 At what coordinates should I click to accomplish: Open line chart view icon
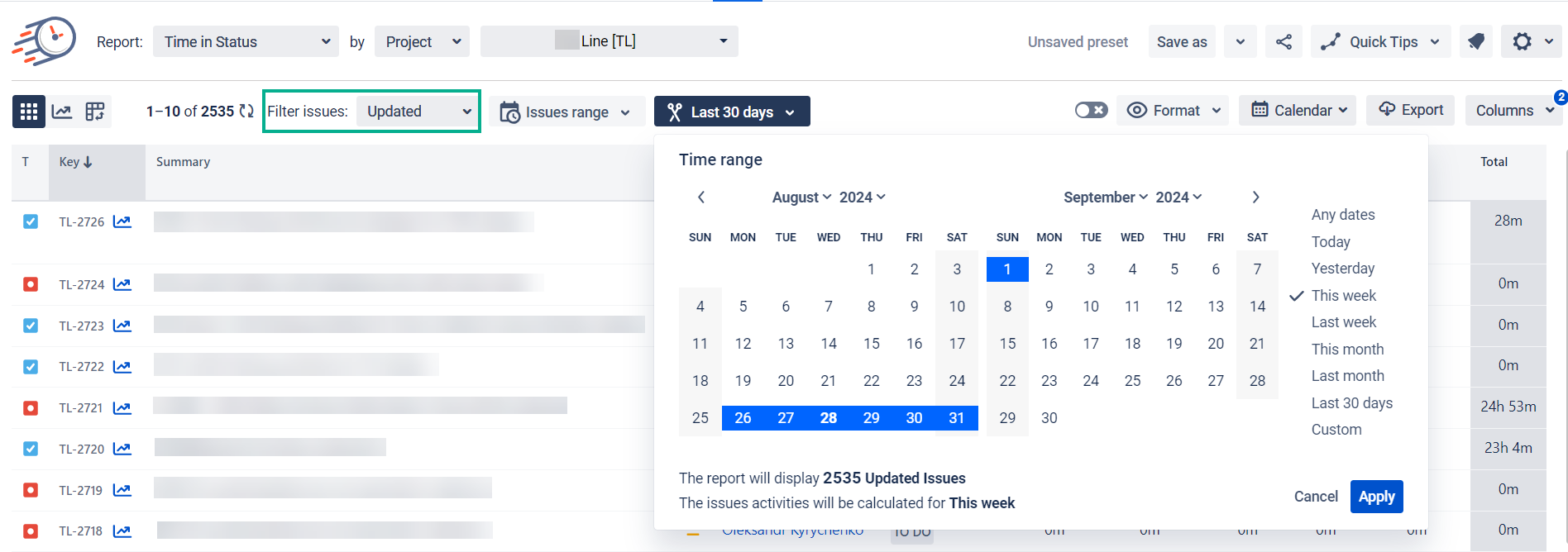click(62, 112)
